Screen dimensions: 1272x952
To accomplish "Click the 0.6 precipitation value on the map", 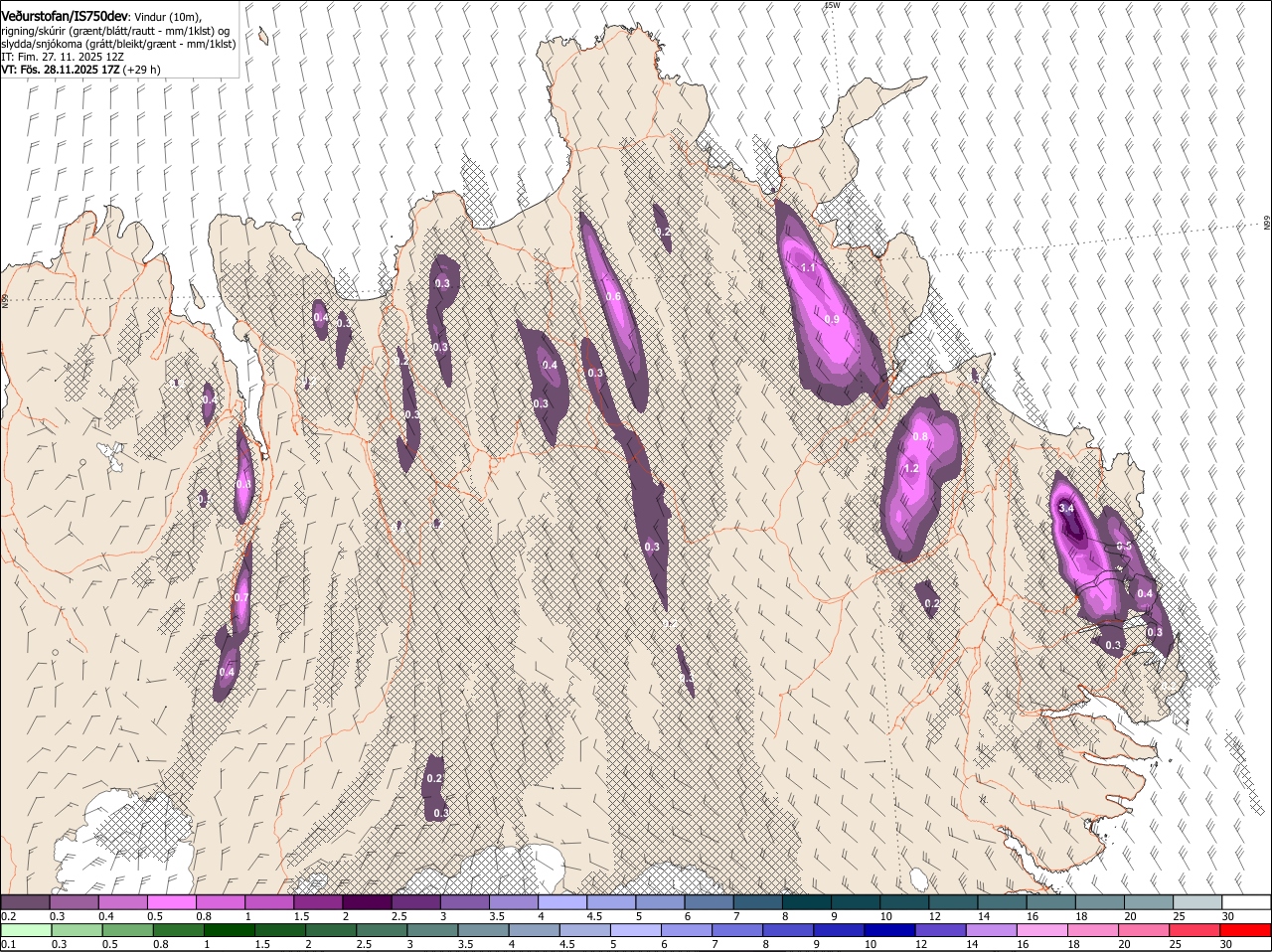I will point(613,297).
